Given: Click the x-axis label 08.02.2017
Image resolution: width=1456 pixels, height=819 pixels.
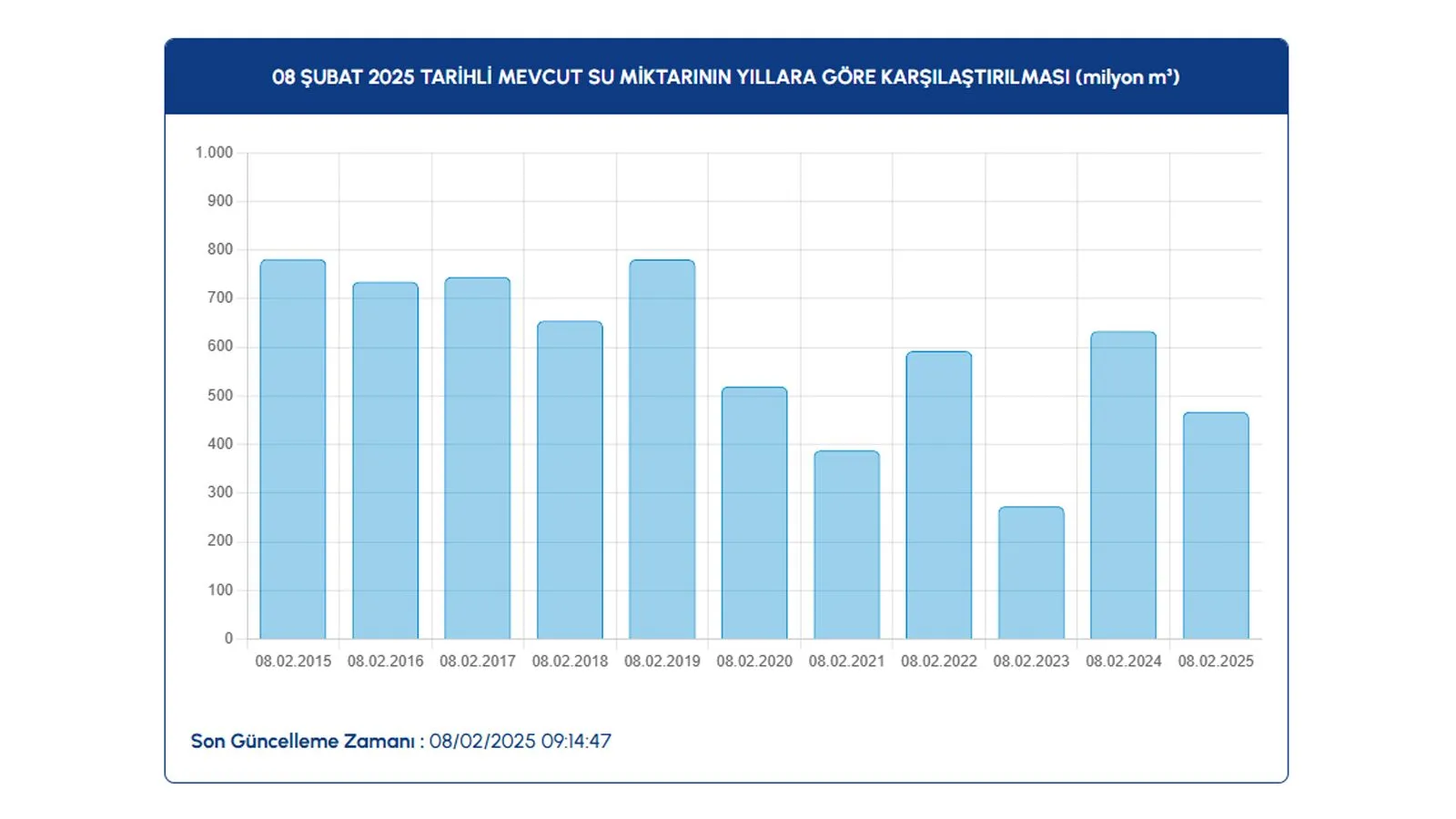Looking at the screenshot, I should click(x=478, y=662).
